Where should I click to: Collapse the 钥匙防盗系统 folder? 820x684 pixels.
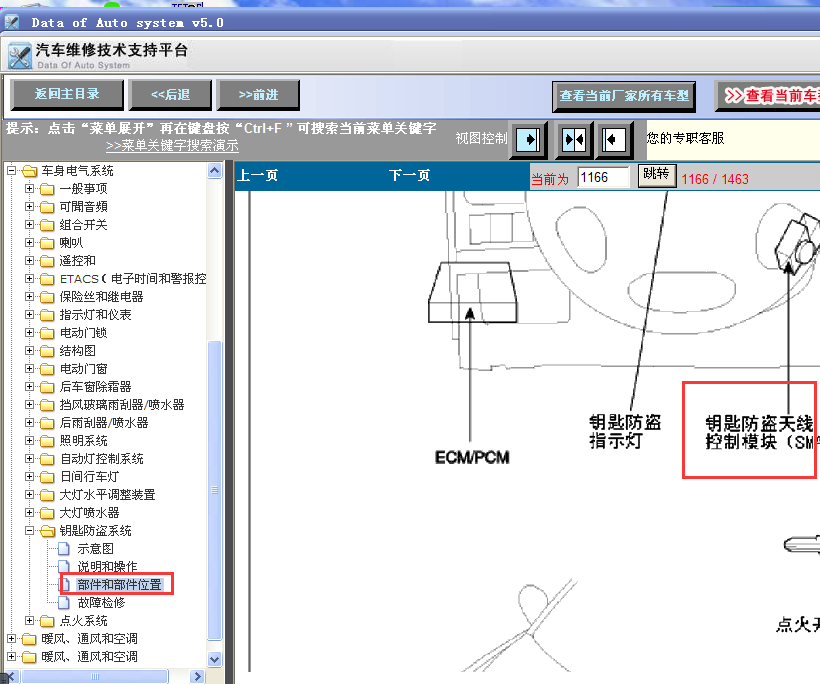pyautogui.click(x=29, y=531)
